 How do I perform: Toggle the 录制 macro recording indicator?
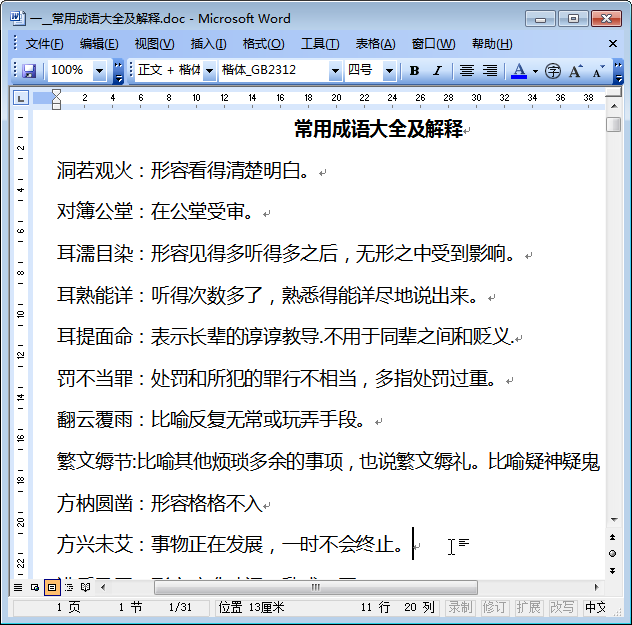(x=460, y=607)
